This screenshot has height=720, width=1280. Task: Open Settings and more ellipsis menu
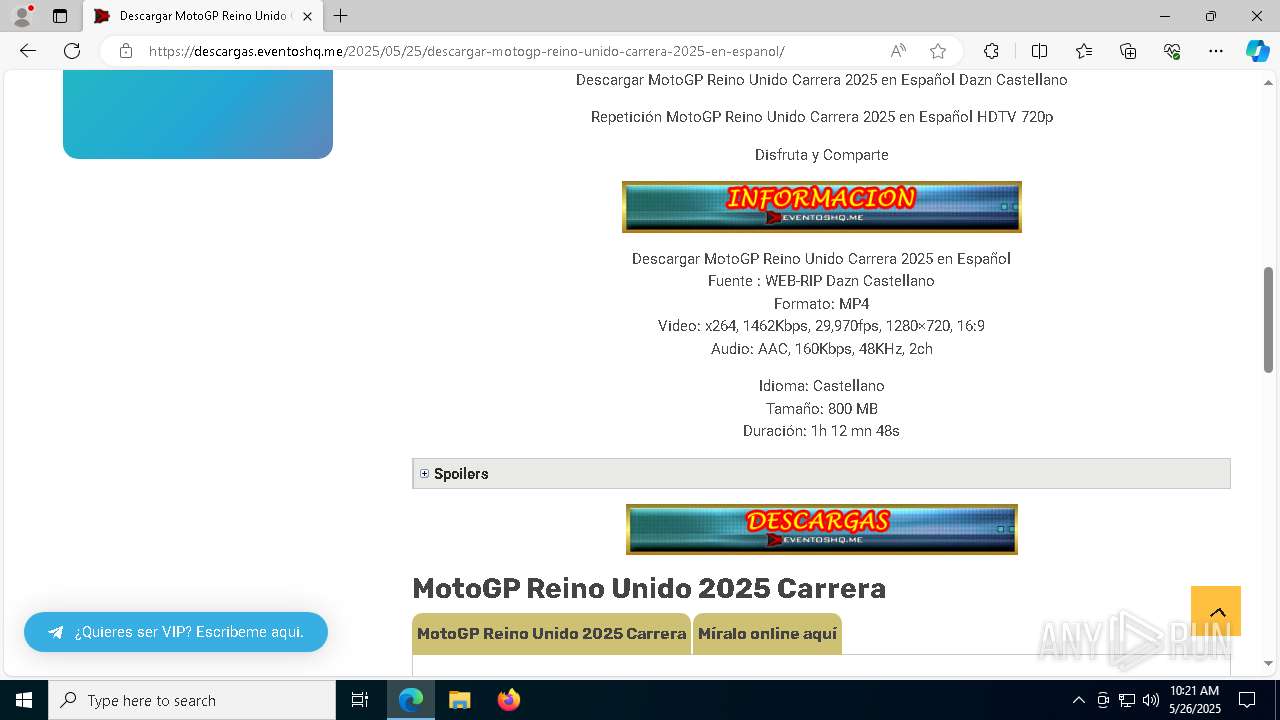click(x=1216, y=51)
